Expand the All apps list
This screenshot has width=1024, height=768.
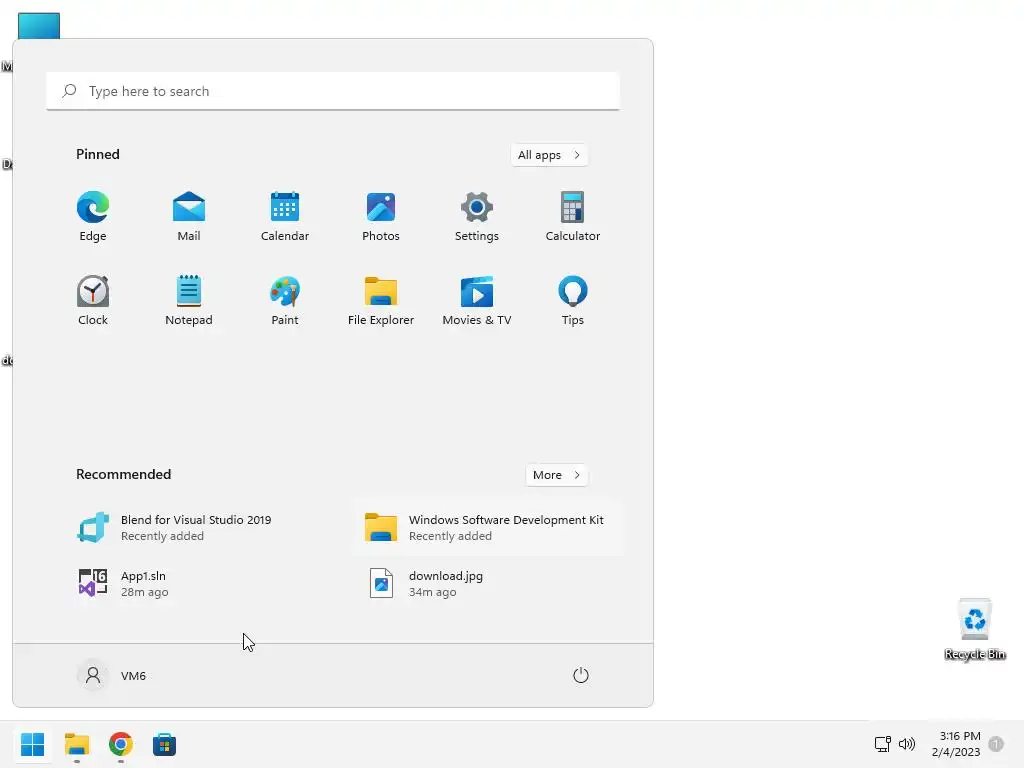point(549,155)
